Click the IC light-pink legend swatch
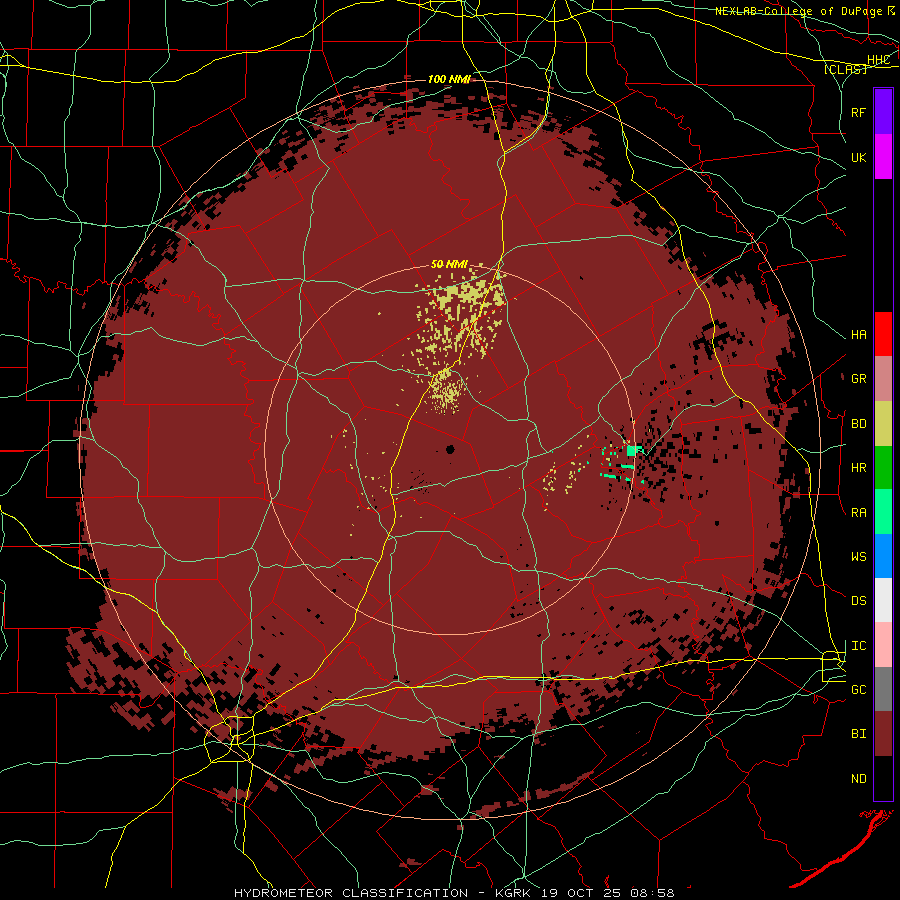 point(883,645)
